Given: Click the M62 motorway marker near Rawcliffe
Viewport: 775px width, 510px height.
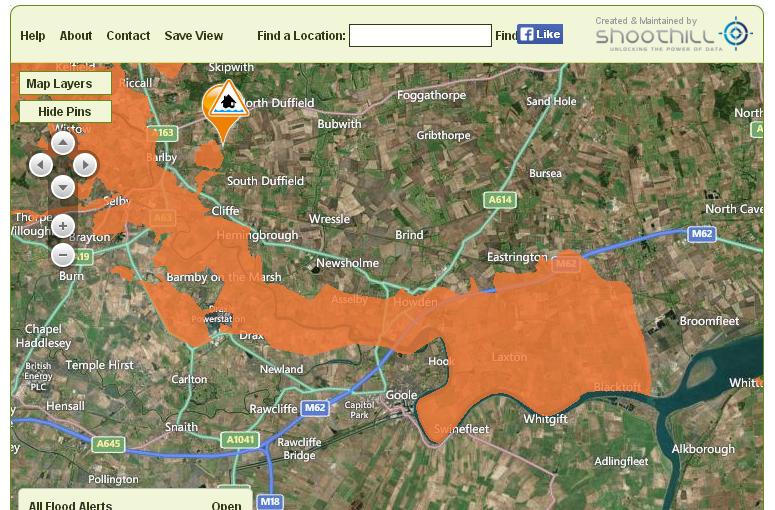Looking at the screenshot, I should point(315,408).
